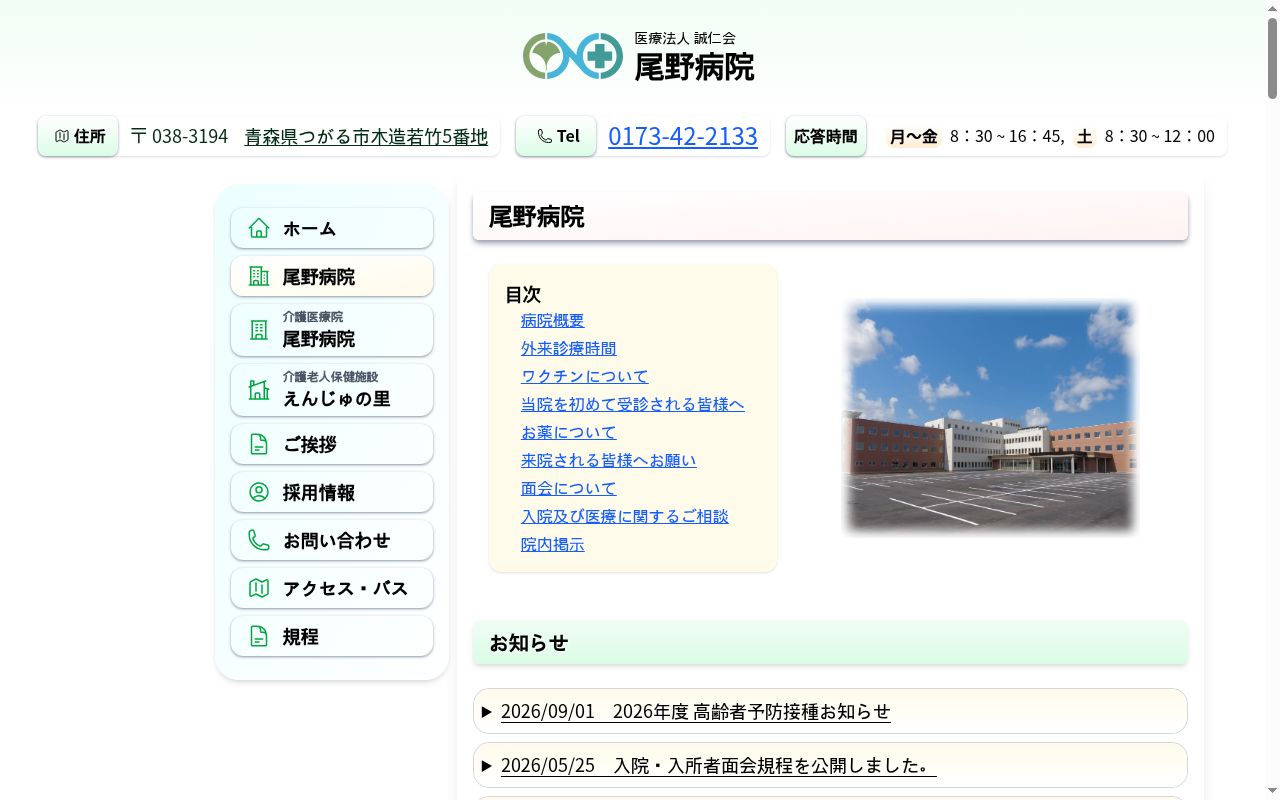Open the お薬について link
Image resolution: width=1280 pixels, height=800 pixels.
click(568, 433)
